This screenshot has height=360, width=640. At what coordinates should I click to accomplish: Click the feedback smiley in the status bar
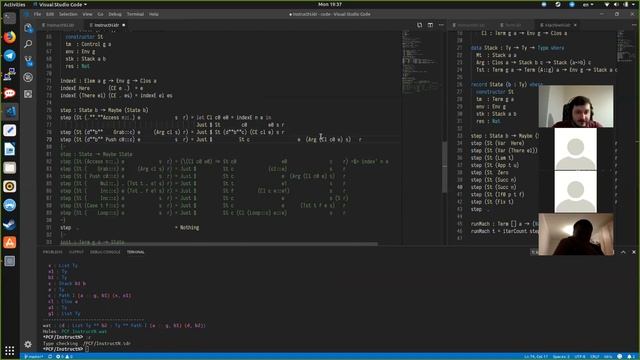tap(620, 356)
